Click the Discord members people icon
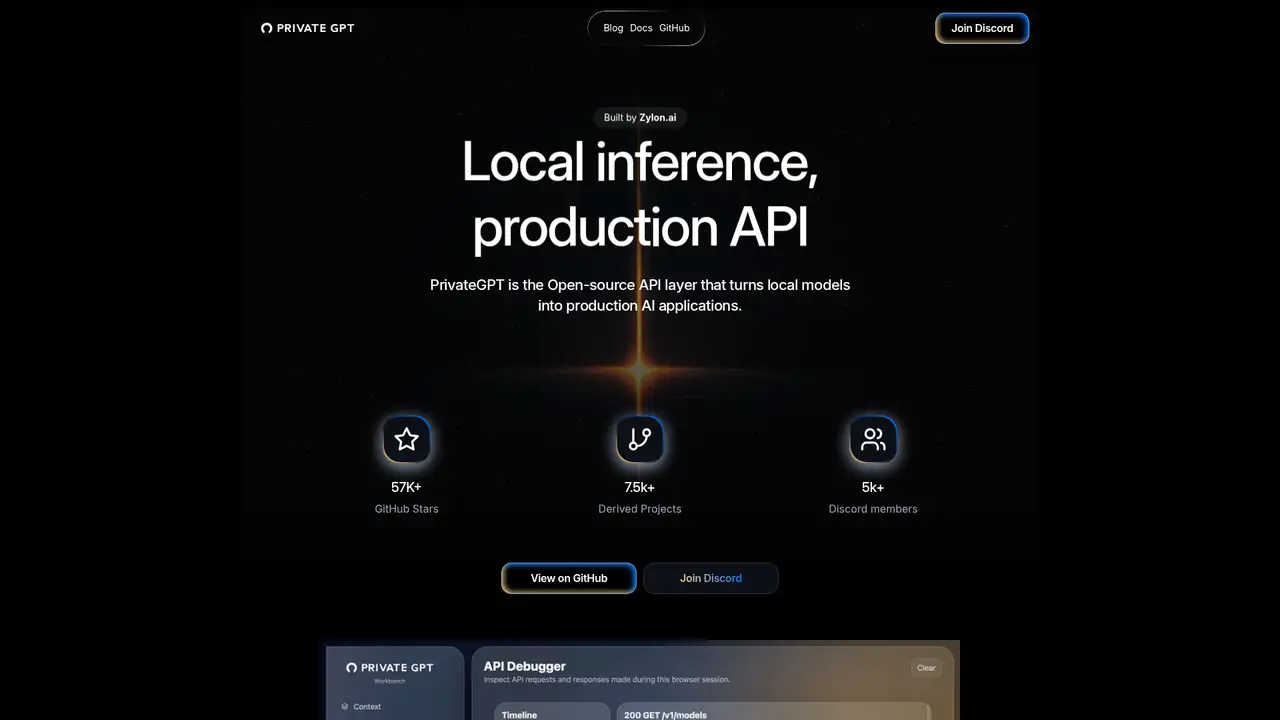Viewport: 1280px width, 720px height. pyautogui.click(x=873, y=439)
